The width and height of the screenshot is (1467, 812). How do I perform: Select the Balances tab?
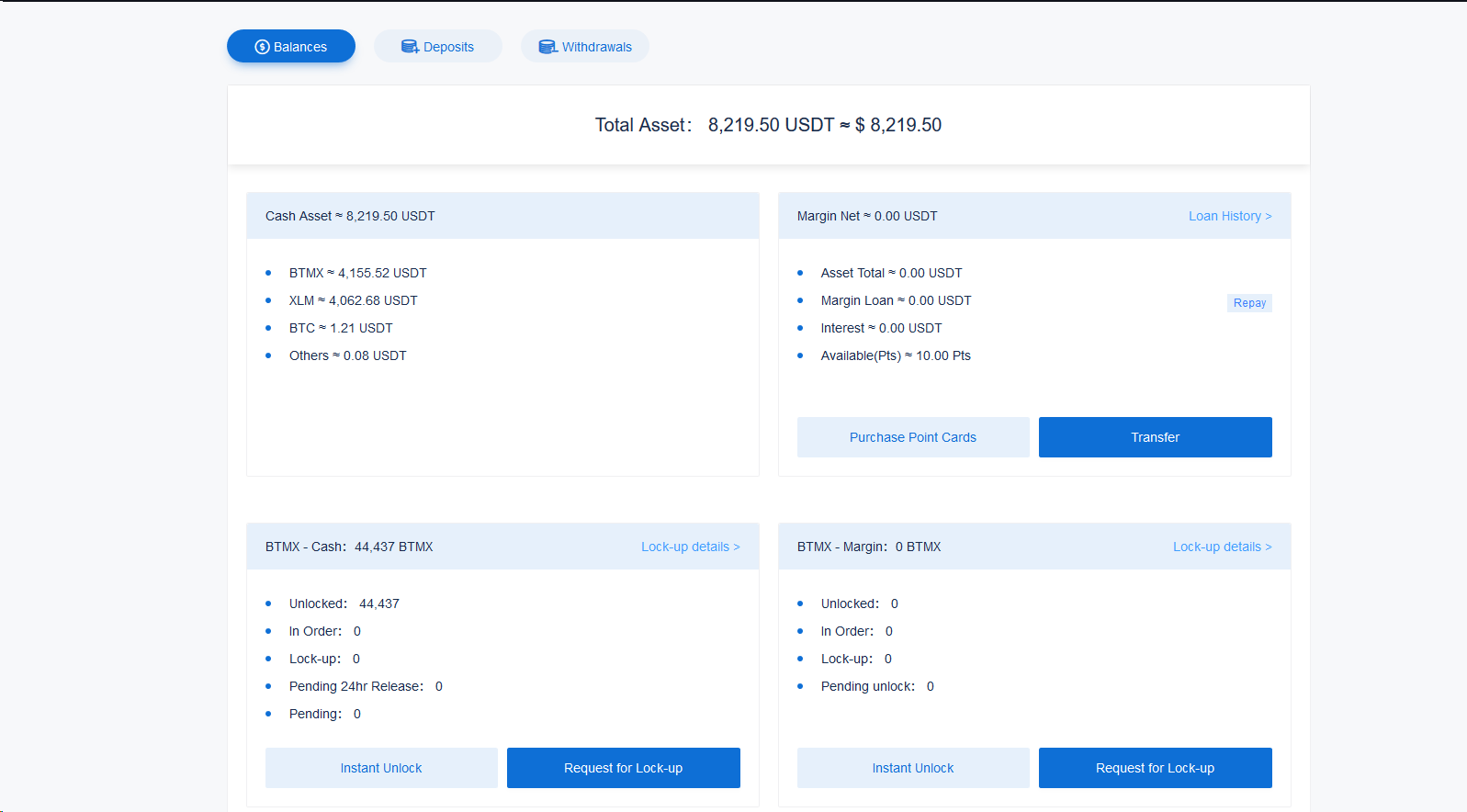pos(291,46)
